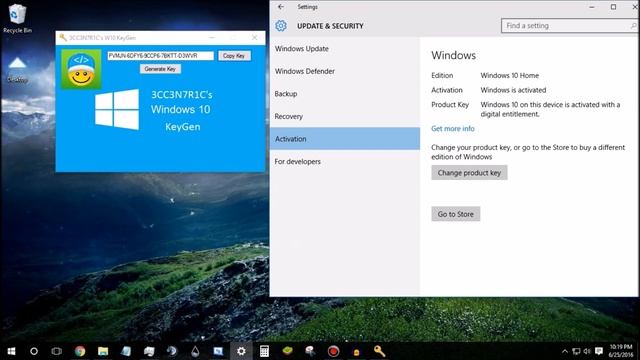Open the Recycle Bin desktop icon

pyautogui.click(x=17, y=18)
